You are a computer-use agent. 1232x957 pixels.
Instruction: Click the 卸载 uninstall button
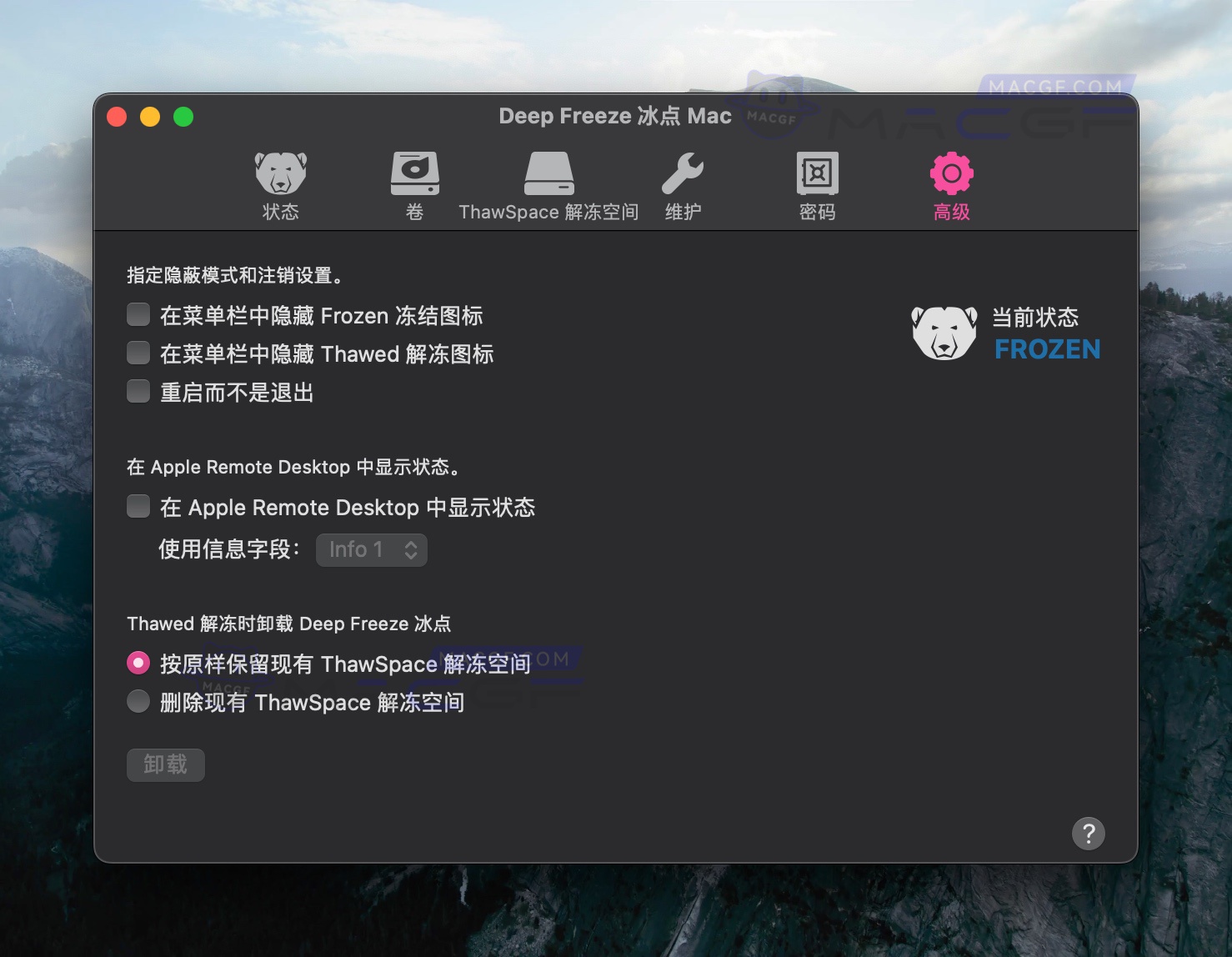click(165, 764)
